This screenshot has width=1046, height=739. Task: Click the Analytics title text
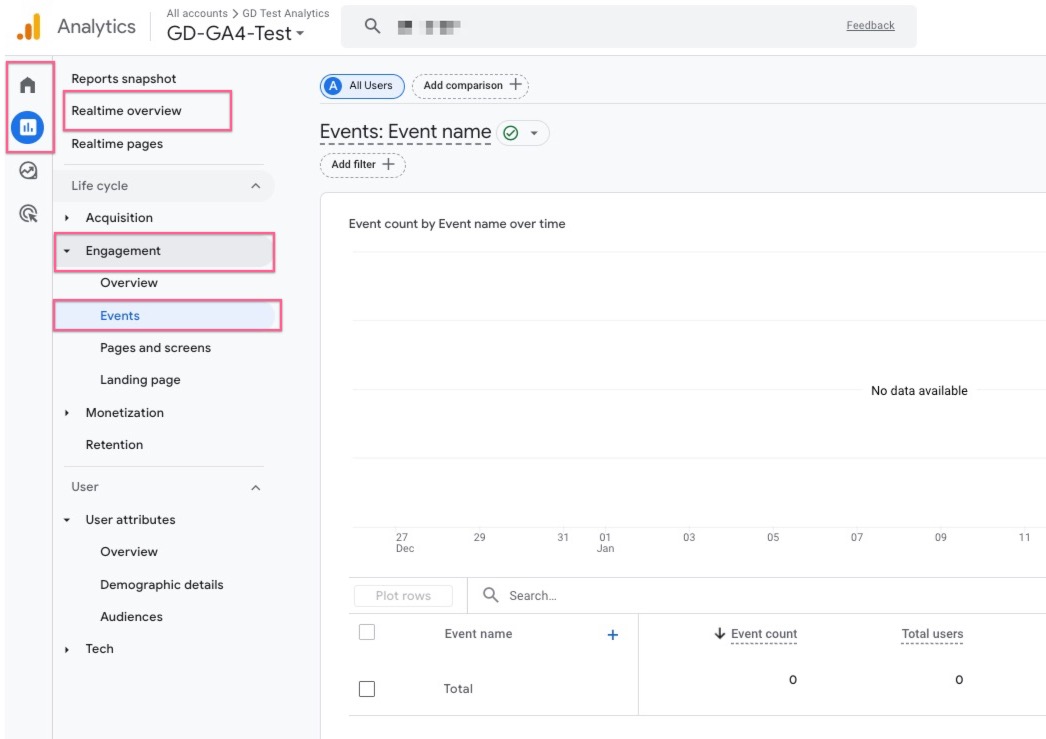pos(96,27)
